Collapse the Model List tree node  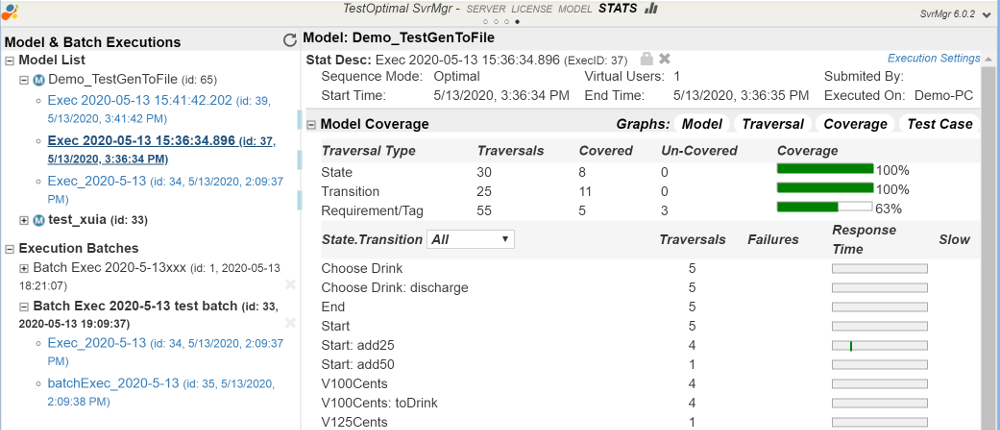pyautogui.click(x=10, y=60)
